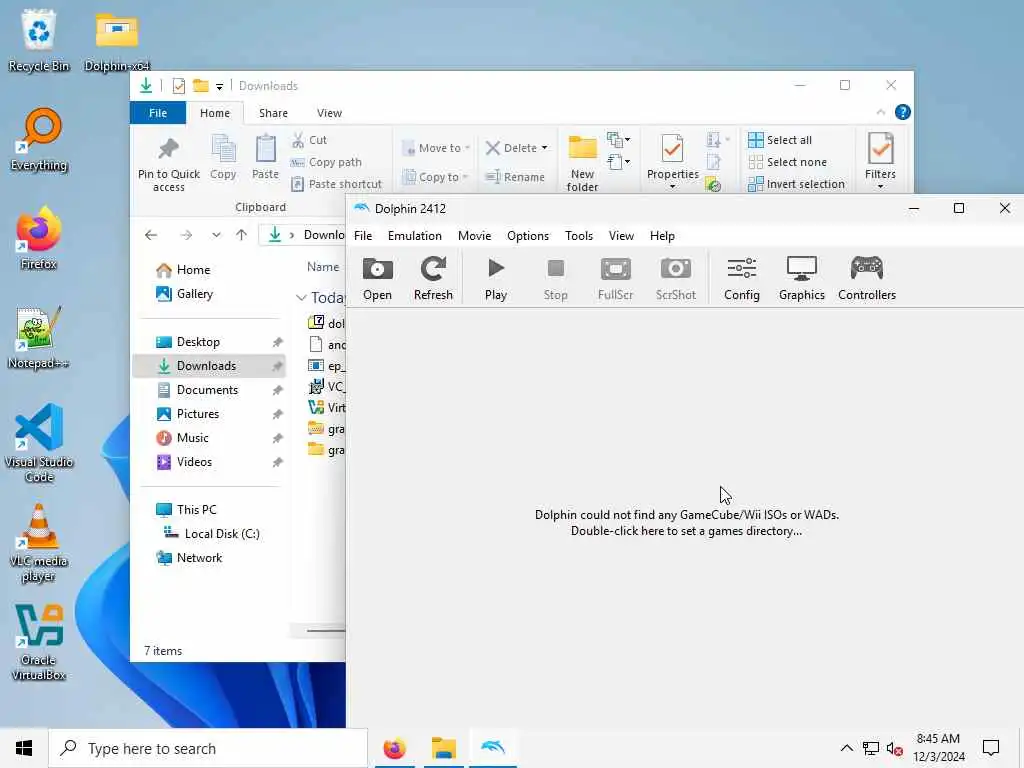Open the Help menu in Dolphin
The image size is (1024, 768).
point(662,236)
